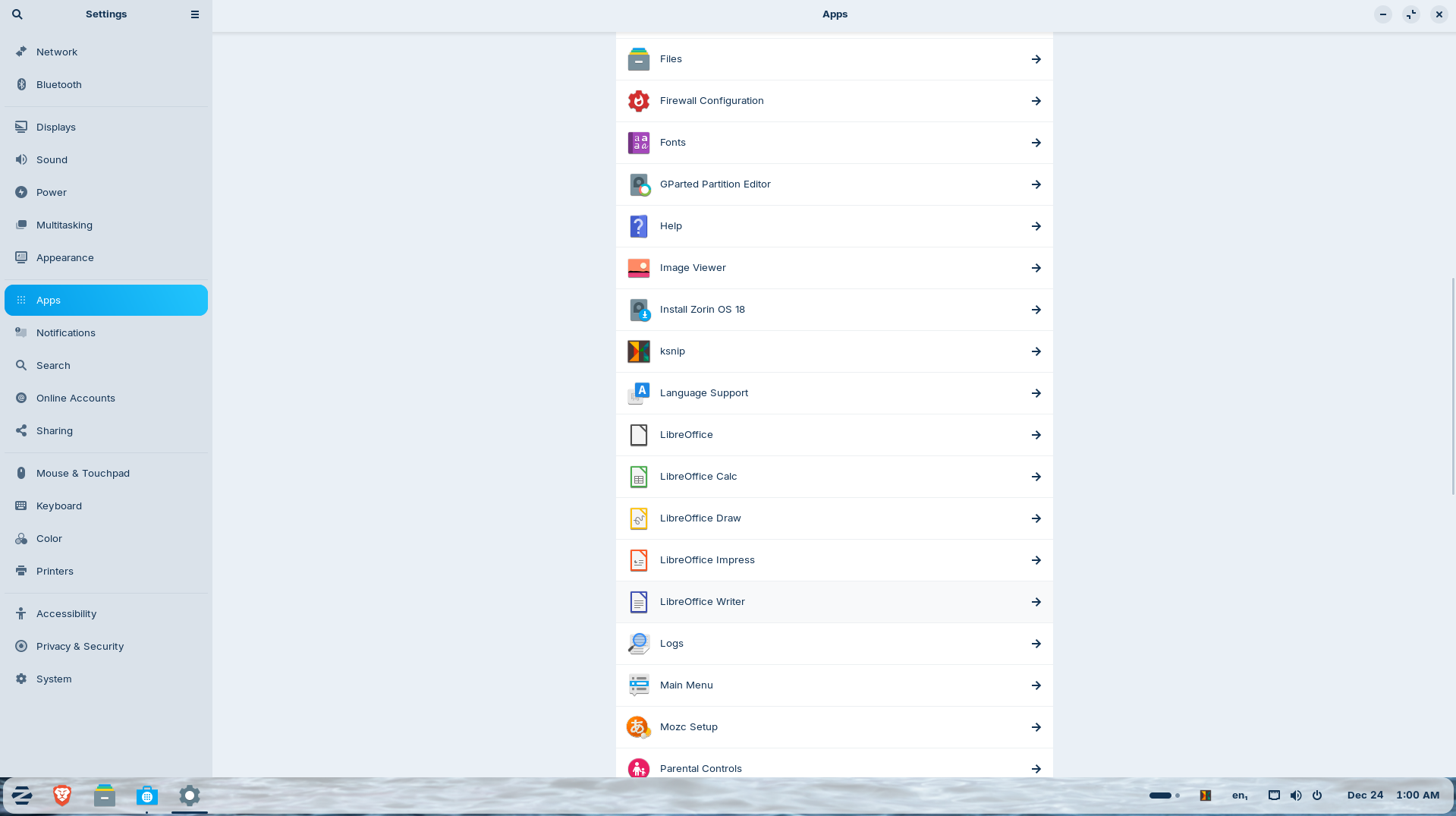The width and height of the screenshot is (1456, 816).
Task: Click the volume icon in the system panel
Action: [x=1296, y=796]
